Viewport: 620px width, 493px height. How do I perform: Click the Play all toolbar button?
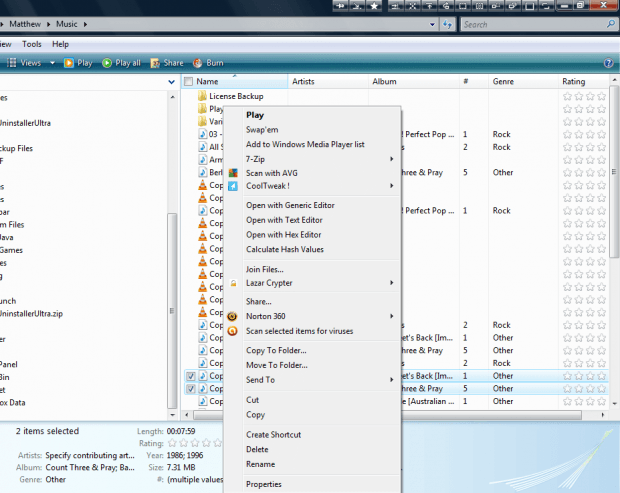click(x=121, y=63)
